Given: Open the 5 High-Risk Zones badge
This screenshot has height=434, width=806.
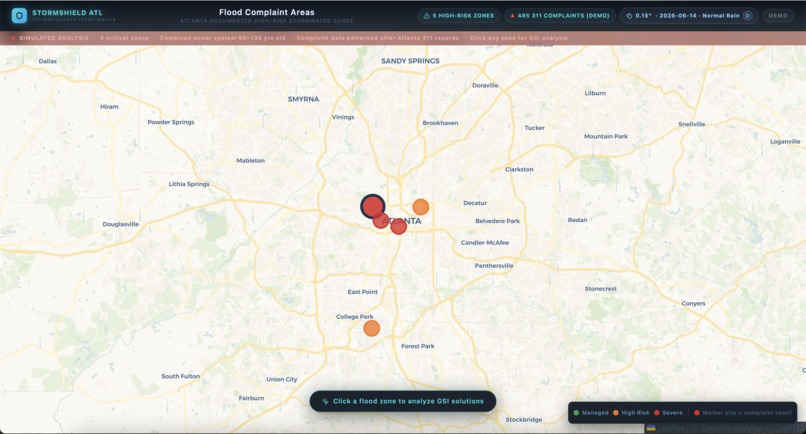Looking at the screenshot, I should (459, 16).
